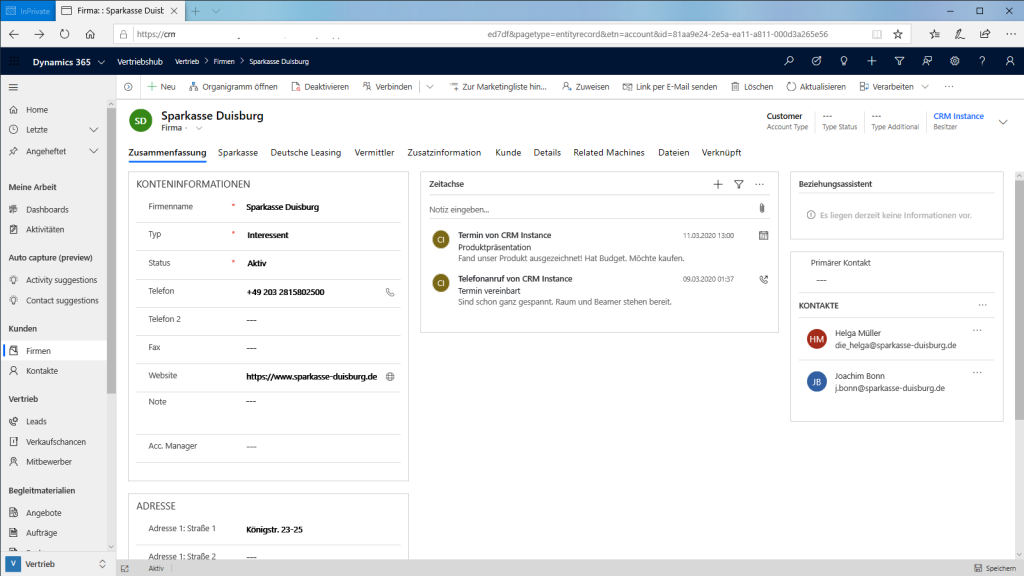Switch to the Related Machines tab
1024x576 pixels.
click(610, 152)
